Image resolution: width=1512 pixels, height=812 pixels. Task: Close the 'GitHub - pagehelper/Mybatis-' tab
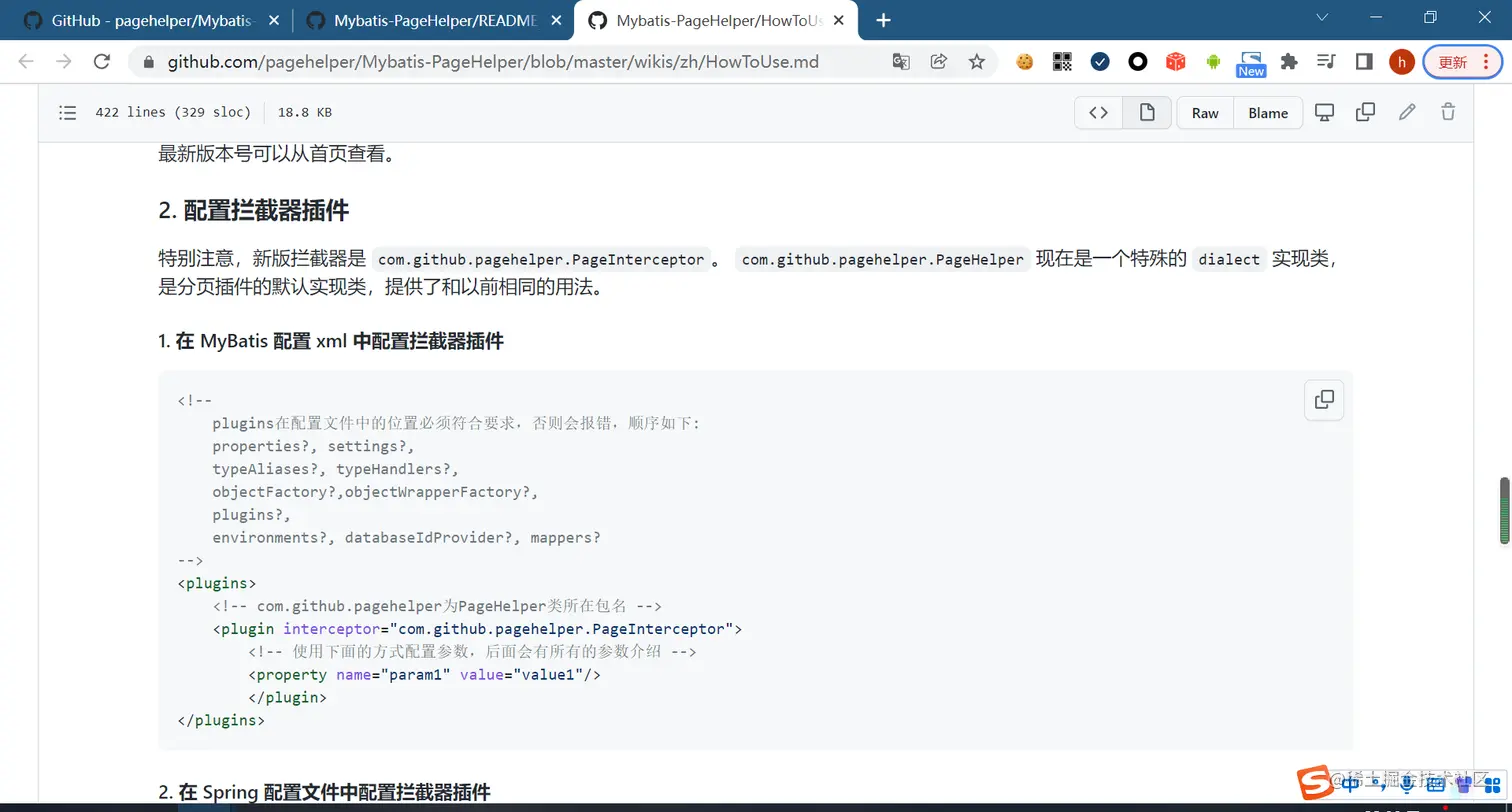[x=274, y=20]
